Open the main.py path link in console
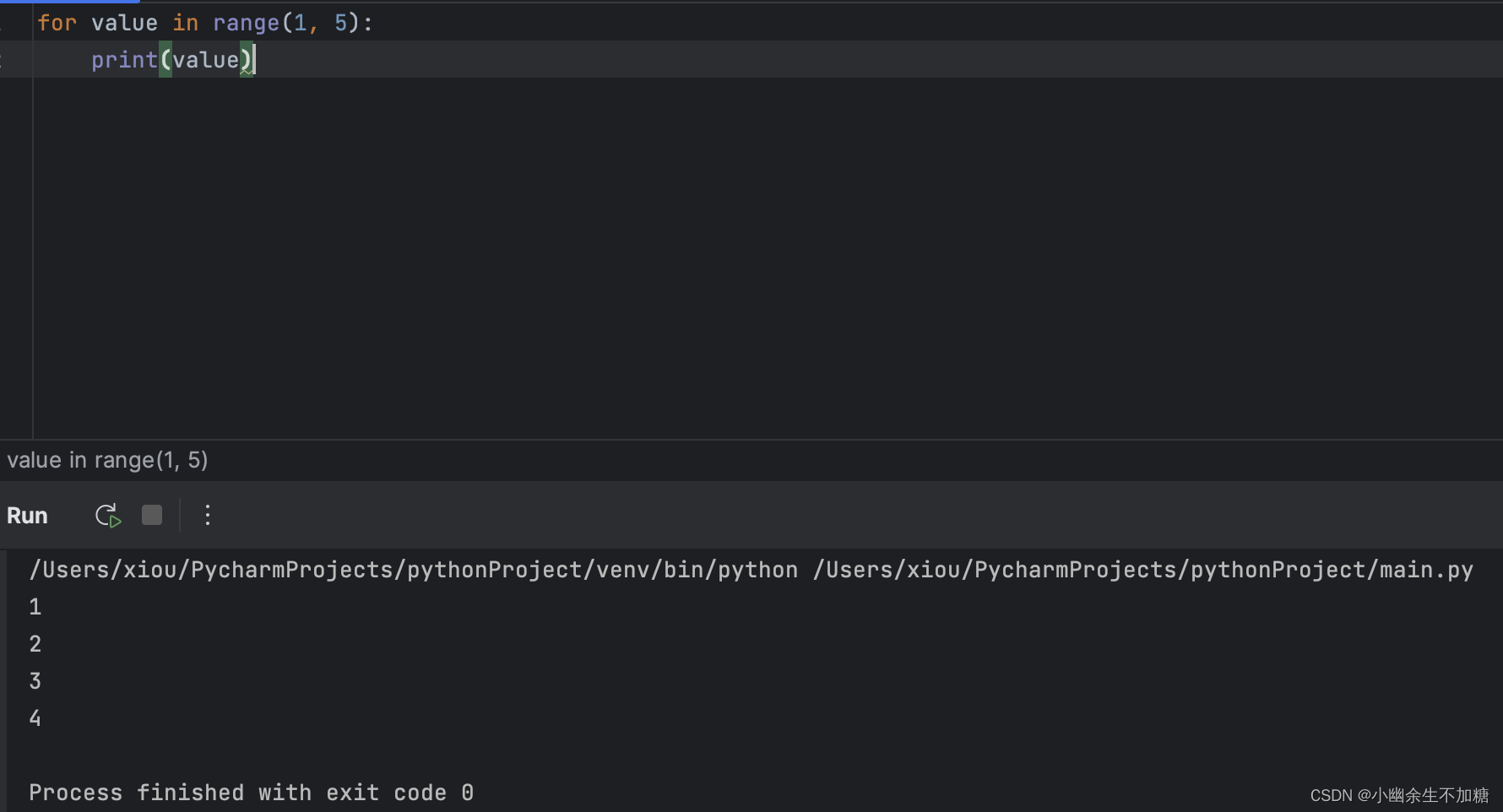Viewport: 1503px width, 812px height. [1142, 571]
